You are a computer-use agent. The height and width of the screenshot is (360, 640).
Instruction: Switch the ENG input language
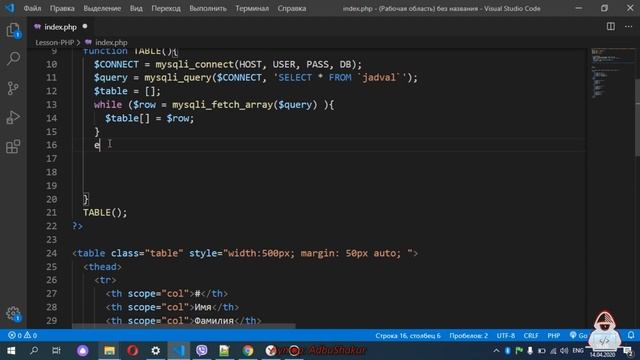tap(578, 351)
